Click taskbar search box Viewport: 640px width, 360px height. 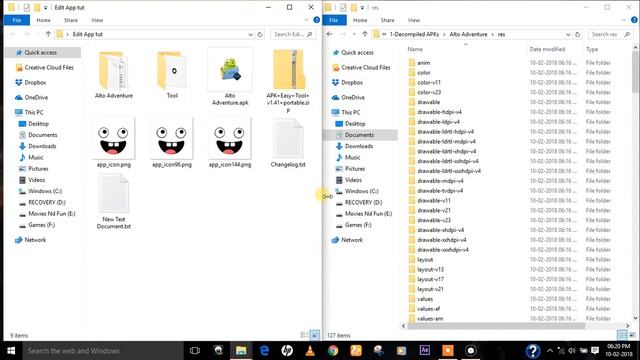tap(103, 351)
